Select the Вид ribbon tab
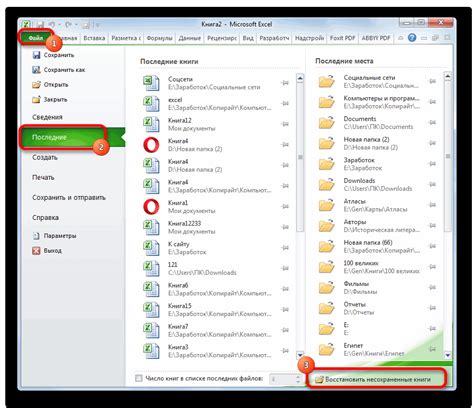Screen dimensions: 474x408 (x=248, y=38)
